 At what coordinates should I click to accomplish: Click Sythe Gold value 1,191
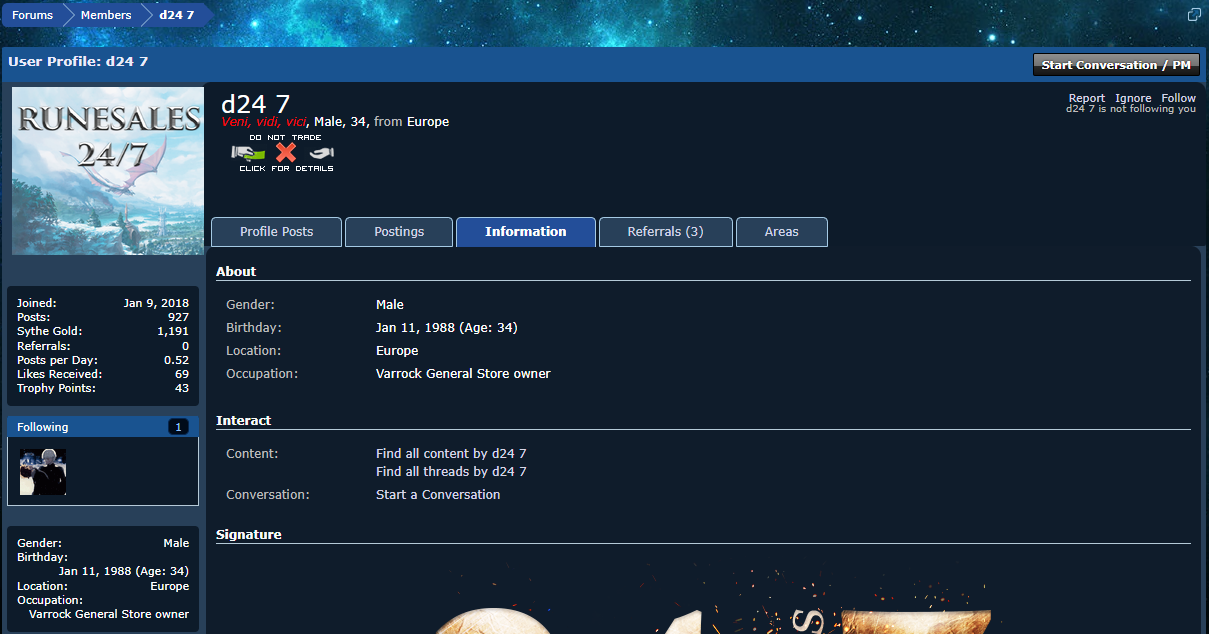(x=173, y=331)
